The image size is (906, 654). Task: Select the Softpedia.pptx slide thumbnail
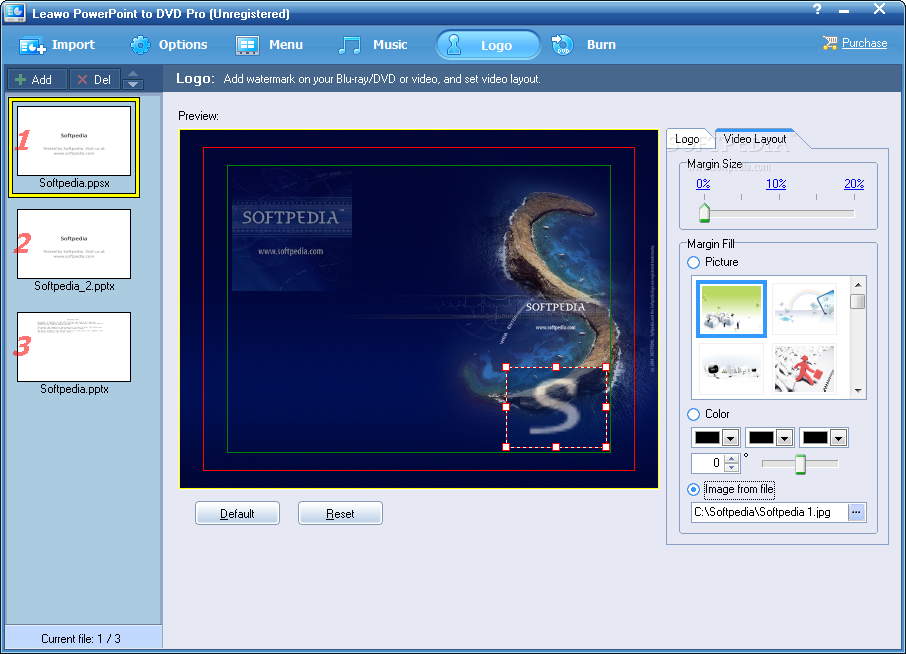(74, 347)
